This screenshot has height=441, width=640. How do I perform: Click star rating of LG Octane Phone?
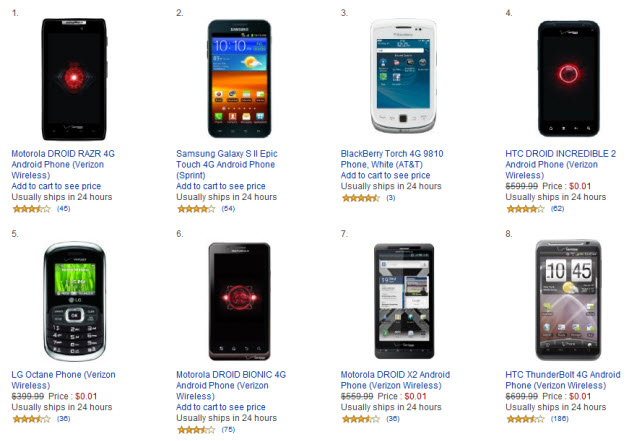point(31,419)
